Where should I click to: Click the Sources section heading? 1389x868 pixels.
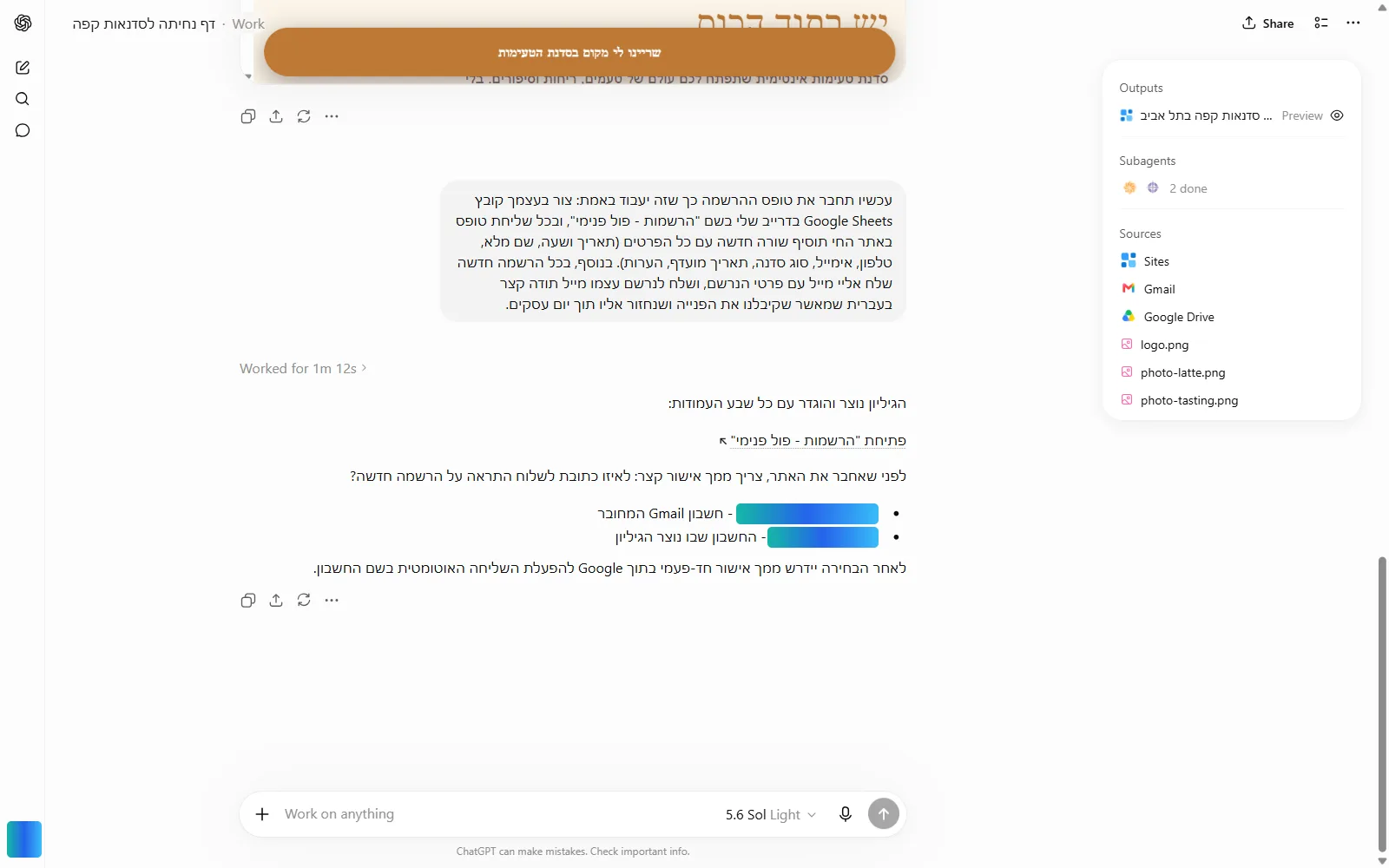pyautogui.click(x=1140, y=233)
